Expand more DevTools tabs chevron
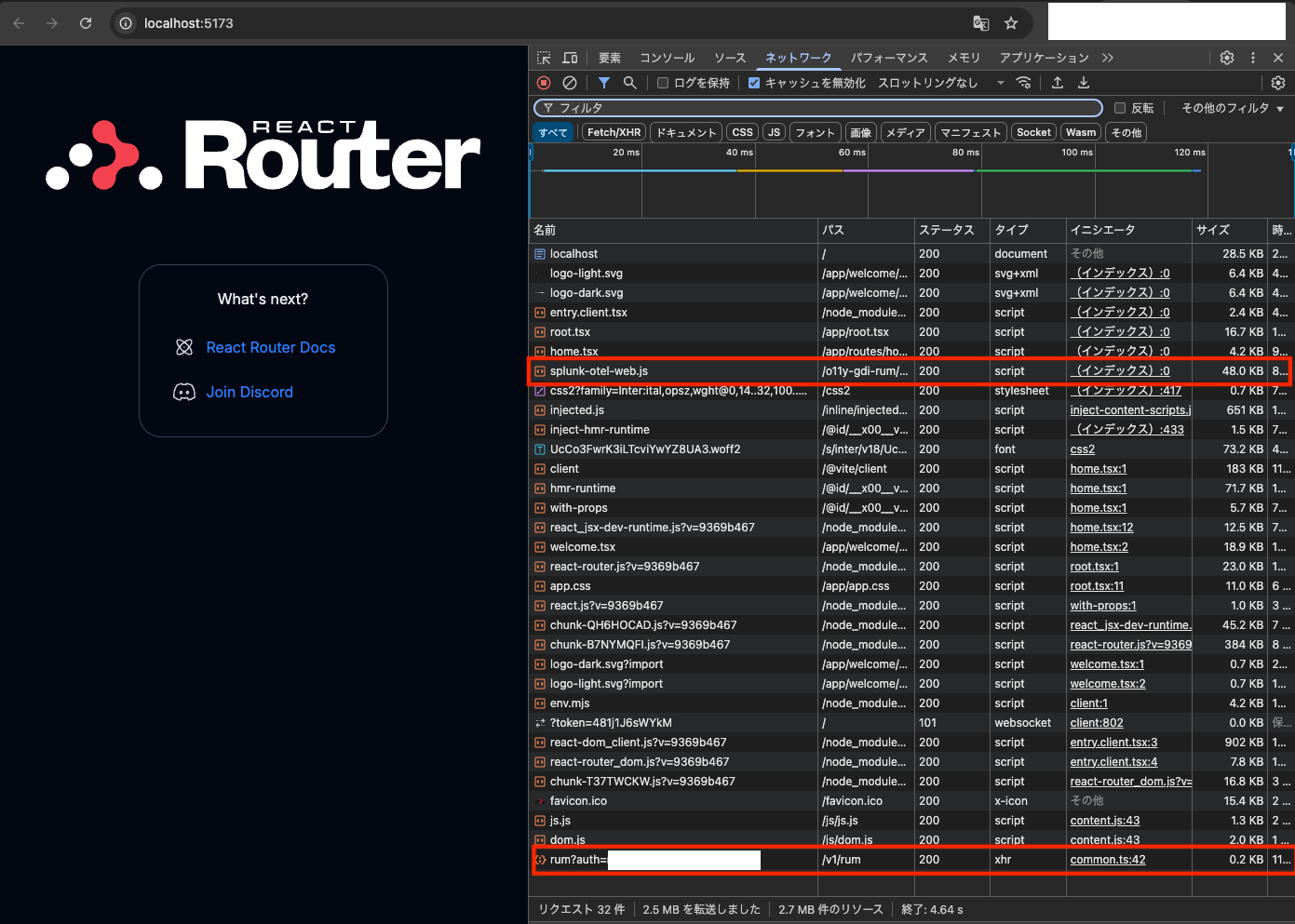Image resolution: width=1295 pixels, height=924 pixels. 1108,58
